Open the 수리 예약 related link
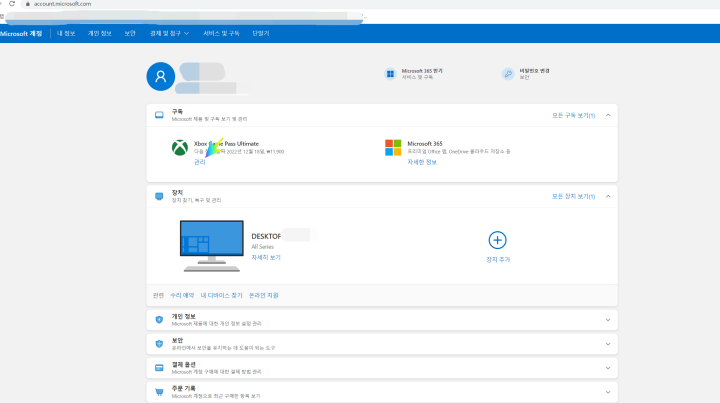Image resolution: width=720 pixels, height=403 pixels. click(x=182, y=295)
